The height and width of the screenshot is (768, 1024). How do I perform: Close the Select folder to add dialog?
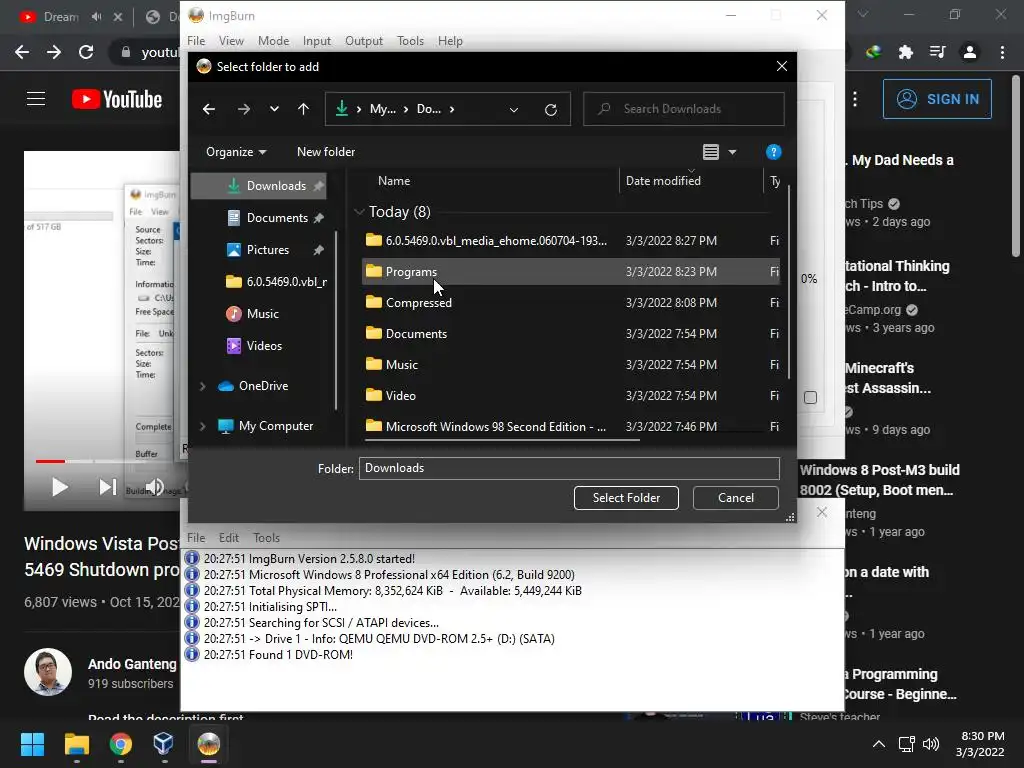pyautogui.click(x=782, y=67)
